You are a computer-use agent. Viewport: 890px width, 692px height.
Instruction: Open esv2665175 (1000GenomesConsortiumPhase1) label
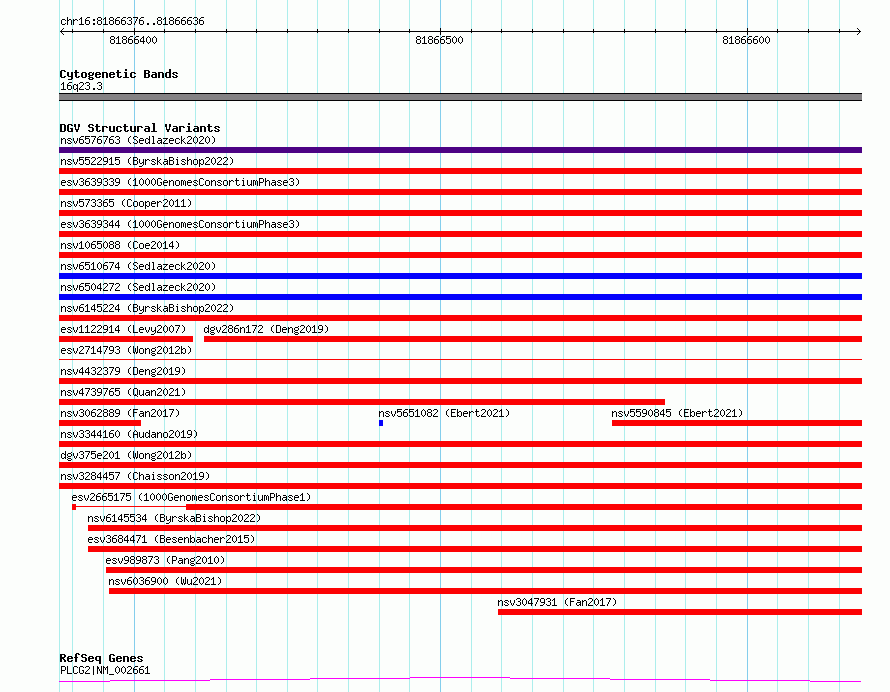(191, 497)
